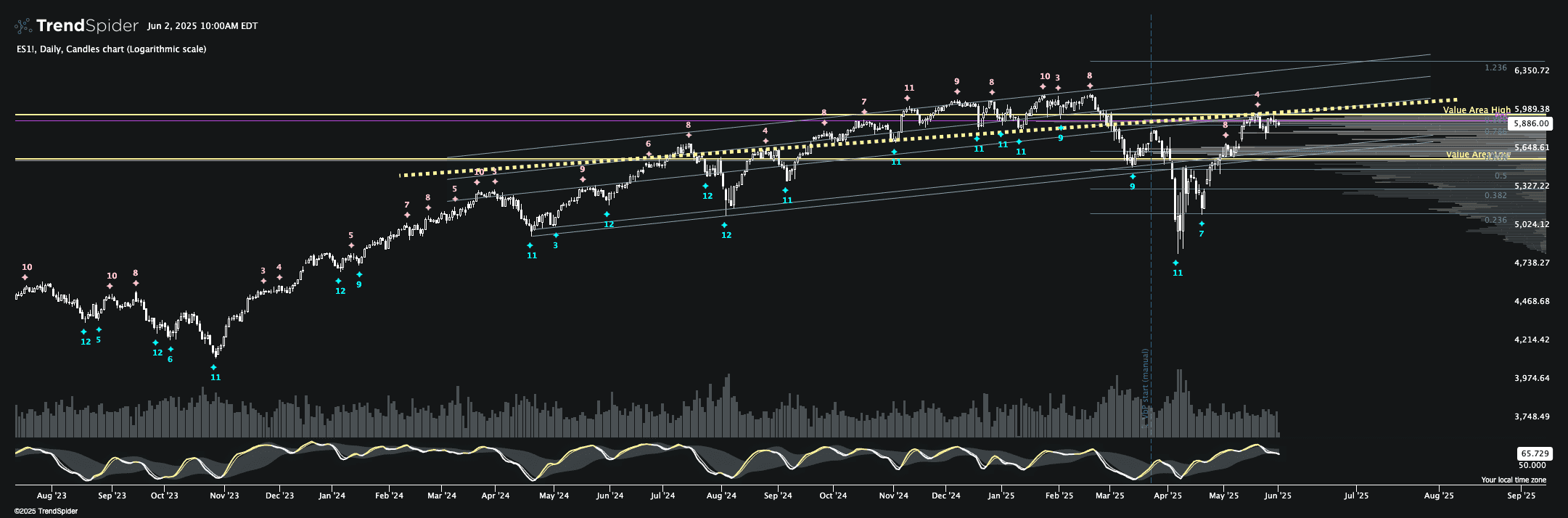This screenshot has height=518, width=1568.
Task: Click the Dec '23 date label
Action: click(279, 496)
